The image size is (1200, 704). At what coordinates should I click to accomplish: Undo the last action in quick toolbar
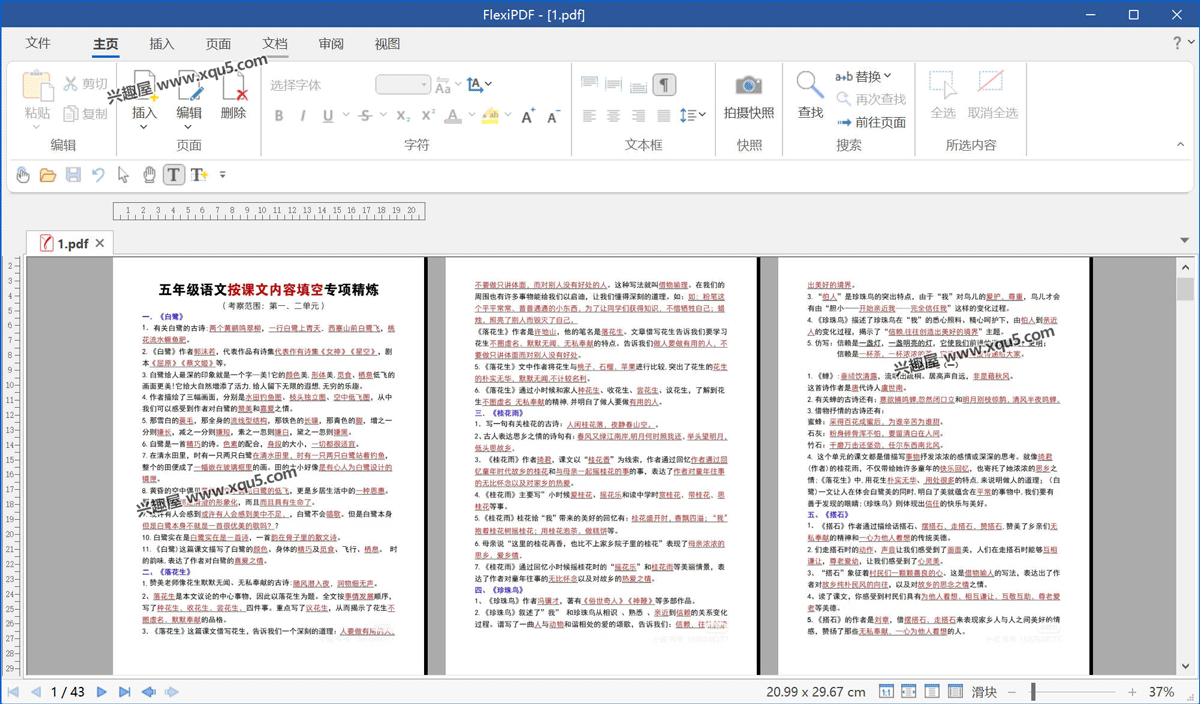pyautogui.click(x=98, y=175)
